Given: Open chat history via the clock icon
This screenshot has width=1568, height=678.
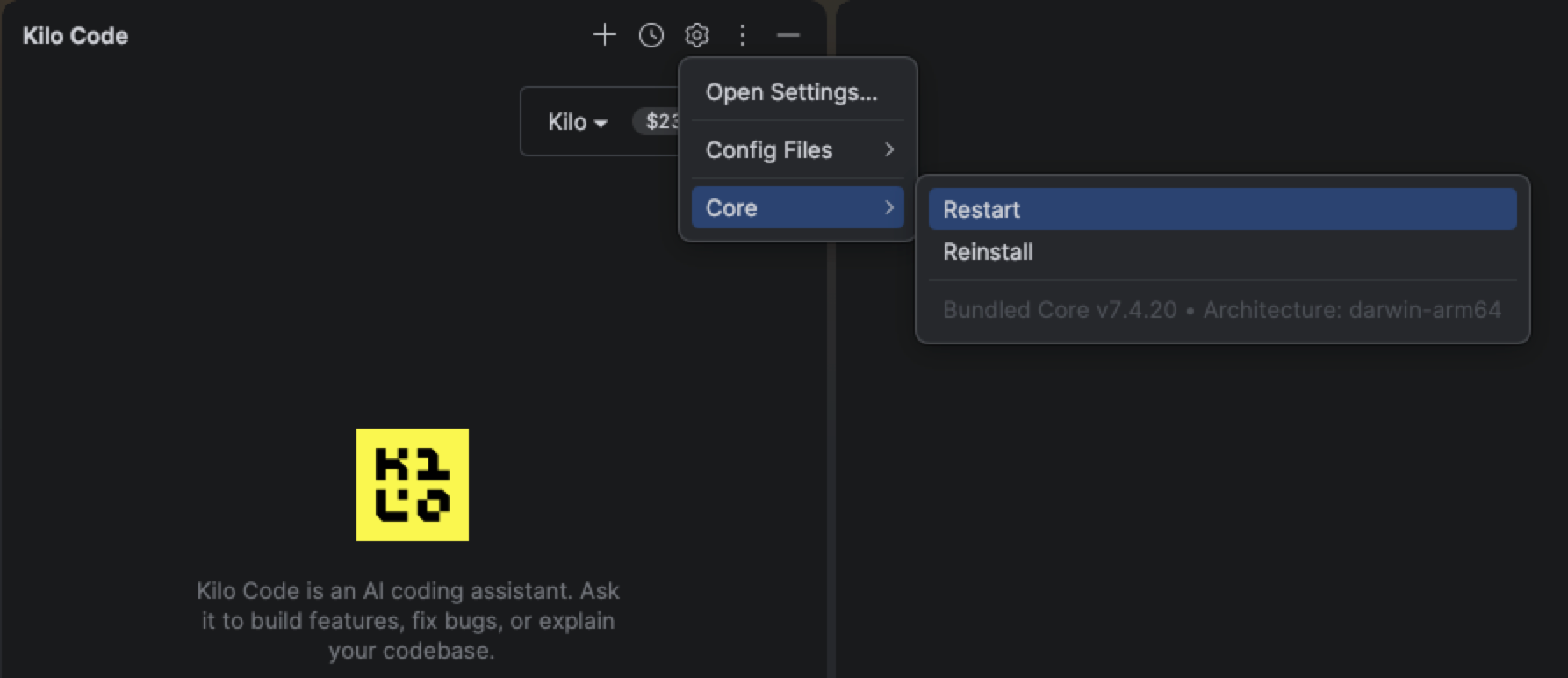Looking at the screenshot, I should point(651,35).
